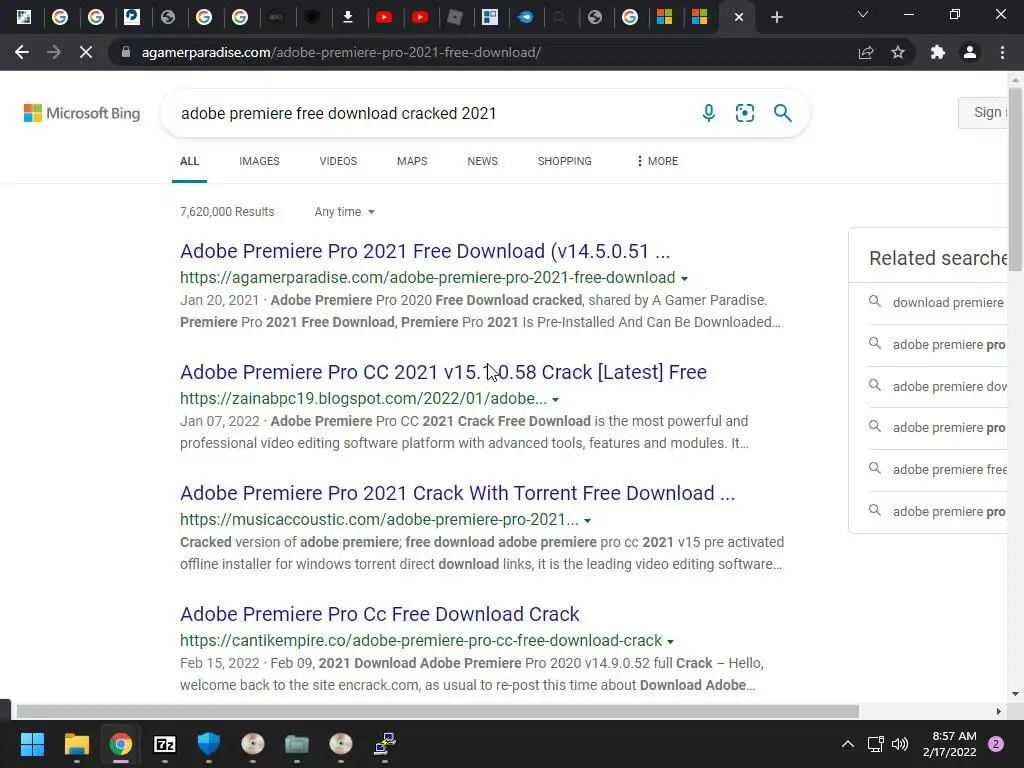
Task: Search by voice using the microphone icon
Action: 709,113
